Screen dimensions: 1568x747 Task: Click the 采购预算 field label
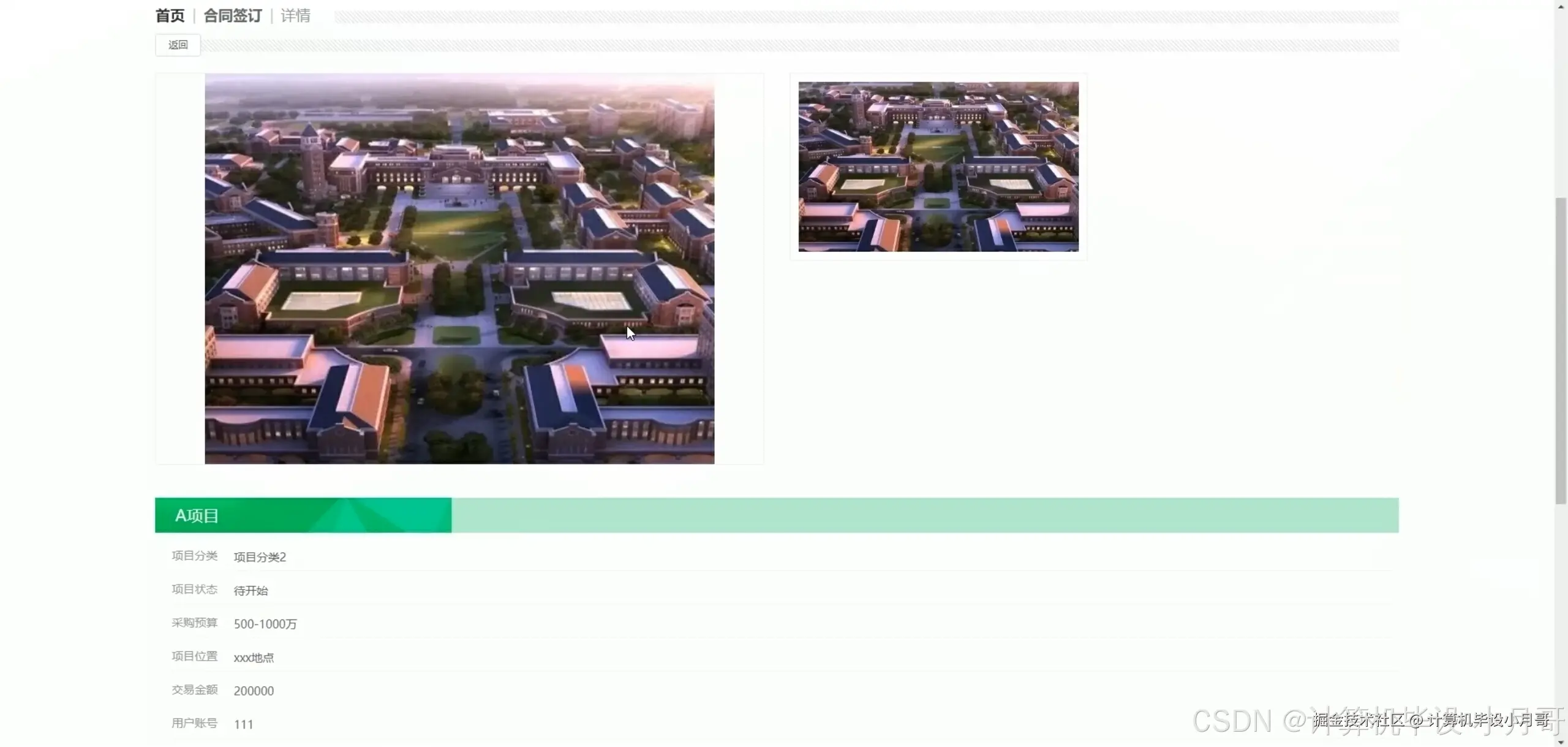[194, 623]
